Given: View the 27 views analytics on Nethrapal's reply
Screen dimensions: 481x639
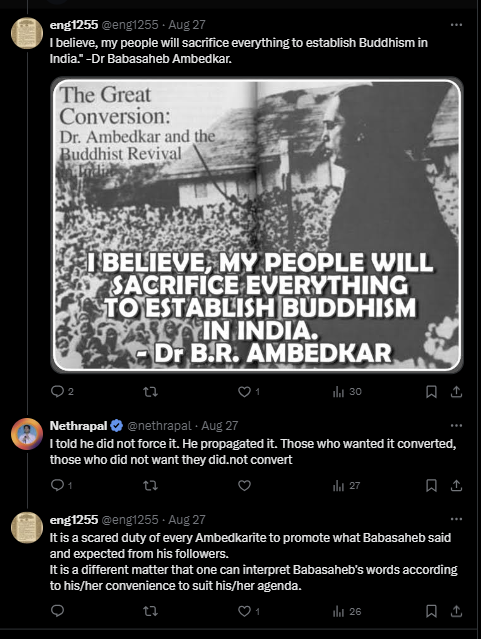Looking at the screenshot, I should (346, 486).
